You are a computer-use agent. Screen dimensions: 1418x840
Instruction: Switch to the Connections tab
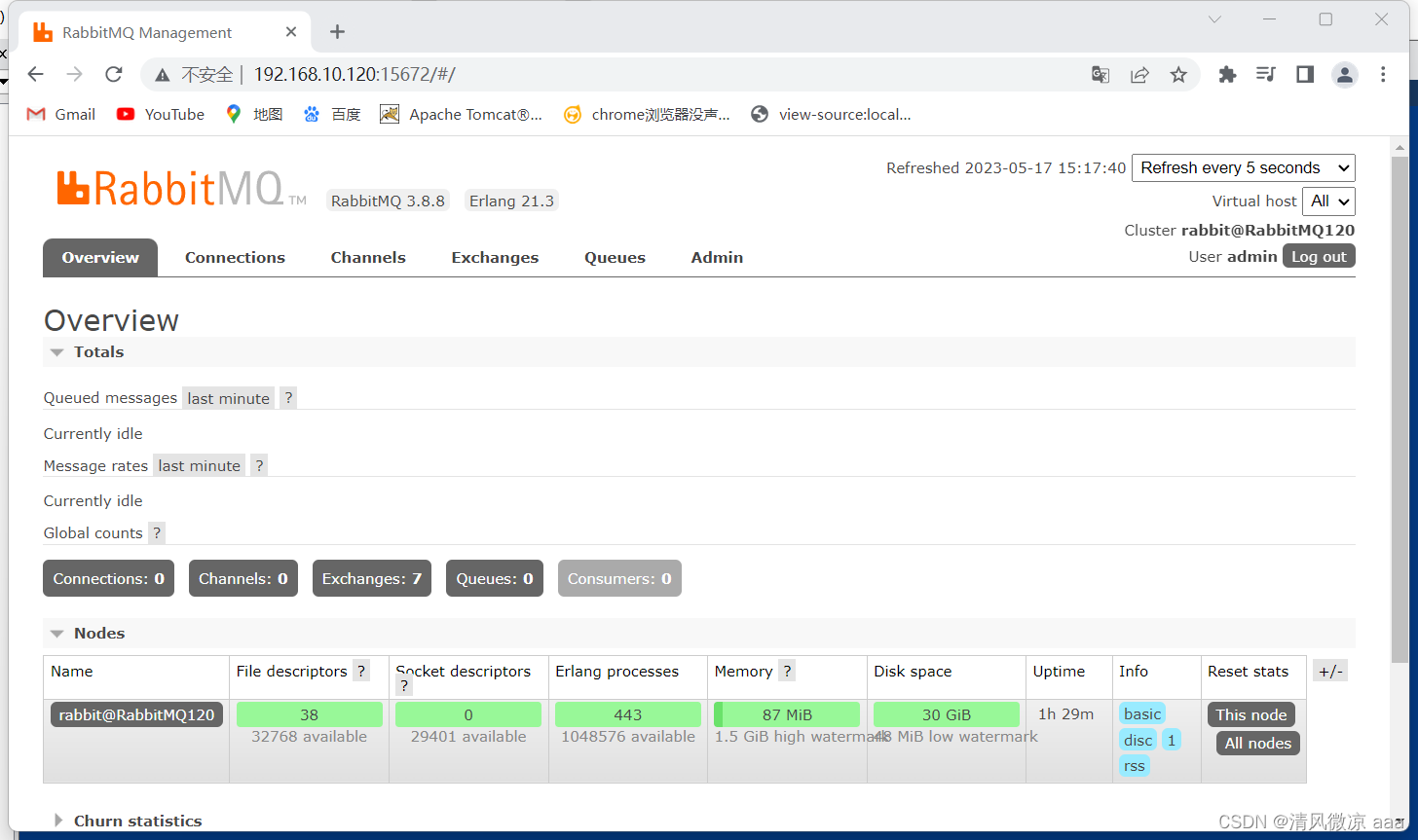point(235,257)
